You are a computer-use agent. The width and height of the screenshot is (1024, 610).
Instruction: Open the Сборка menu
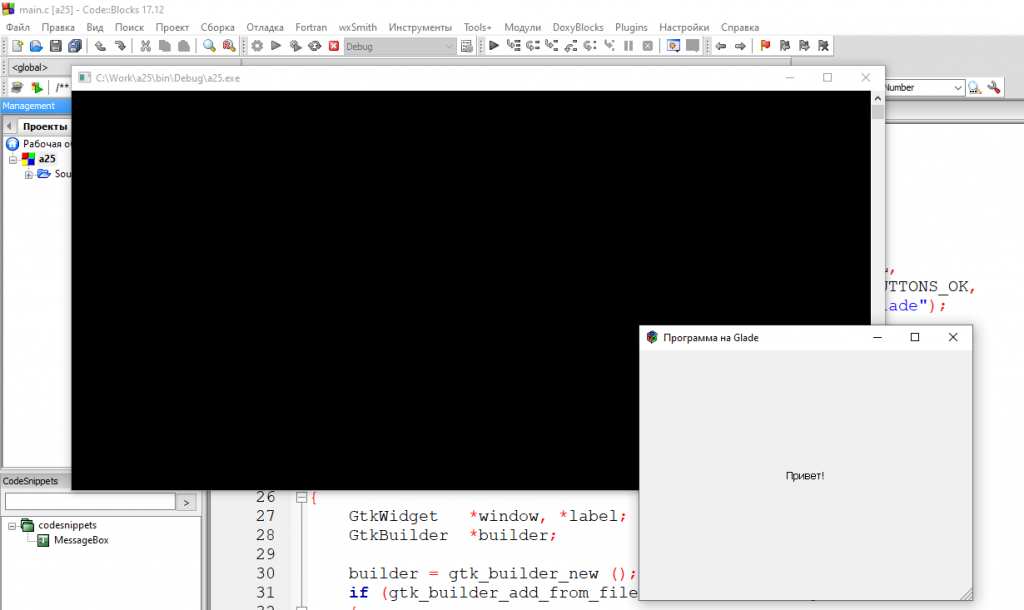pyautogui.click(x=217, y=27)
